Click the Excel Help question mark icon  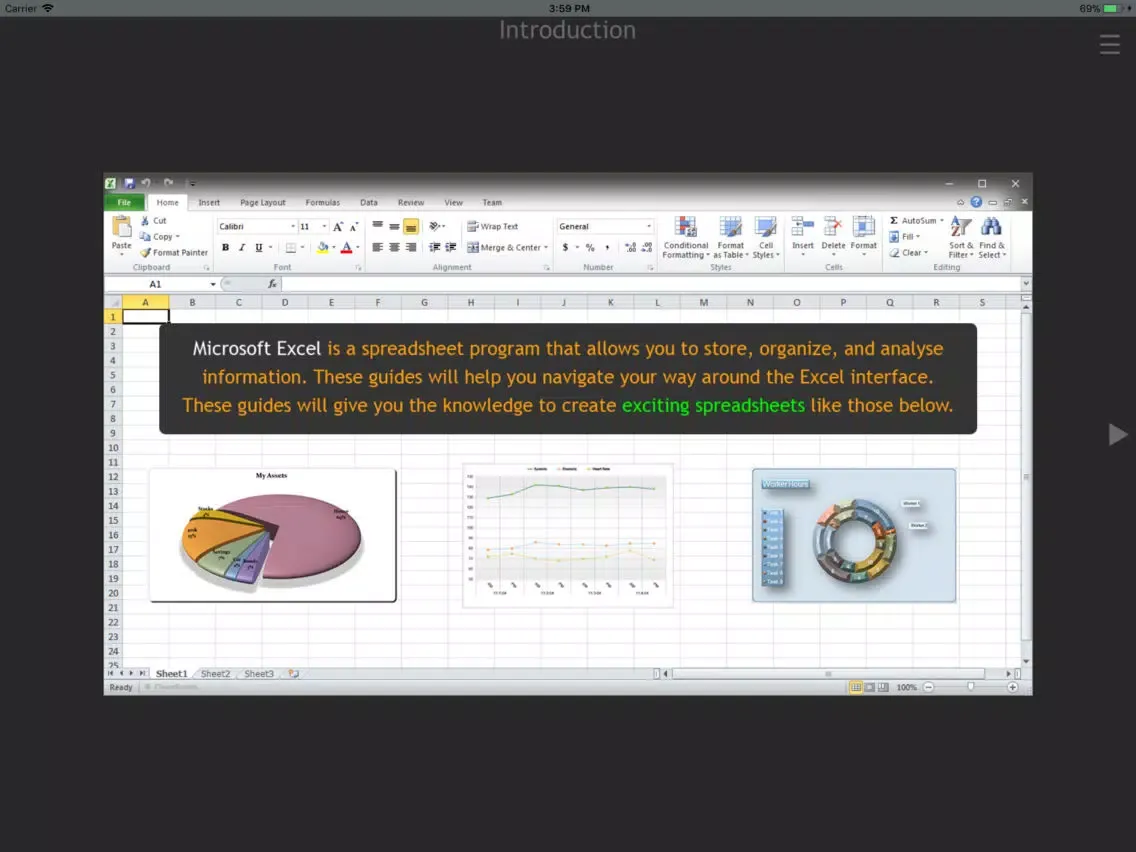[x=976, y=202]
